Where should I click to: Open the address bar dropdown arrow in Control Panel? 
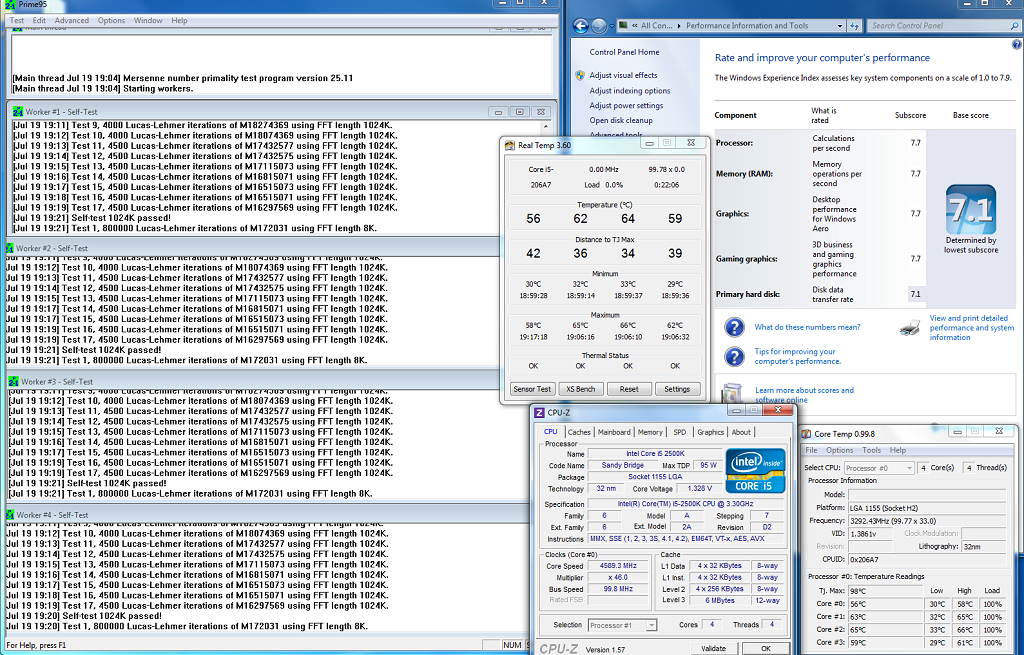click(840, 26)
